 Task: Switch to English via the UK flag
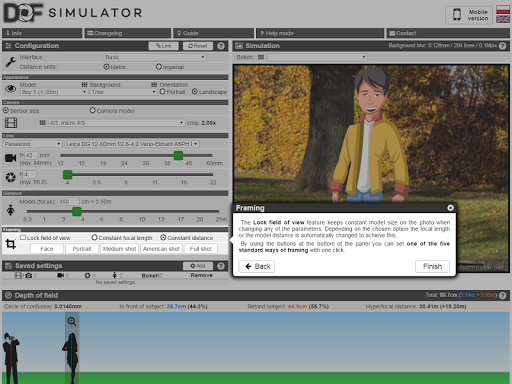point(503,19)
